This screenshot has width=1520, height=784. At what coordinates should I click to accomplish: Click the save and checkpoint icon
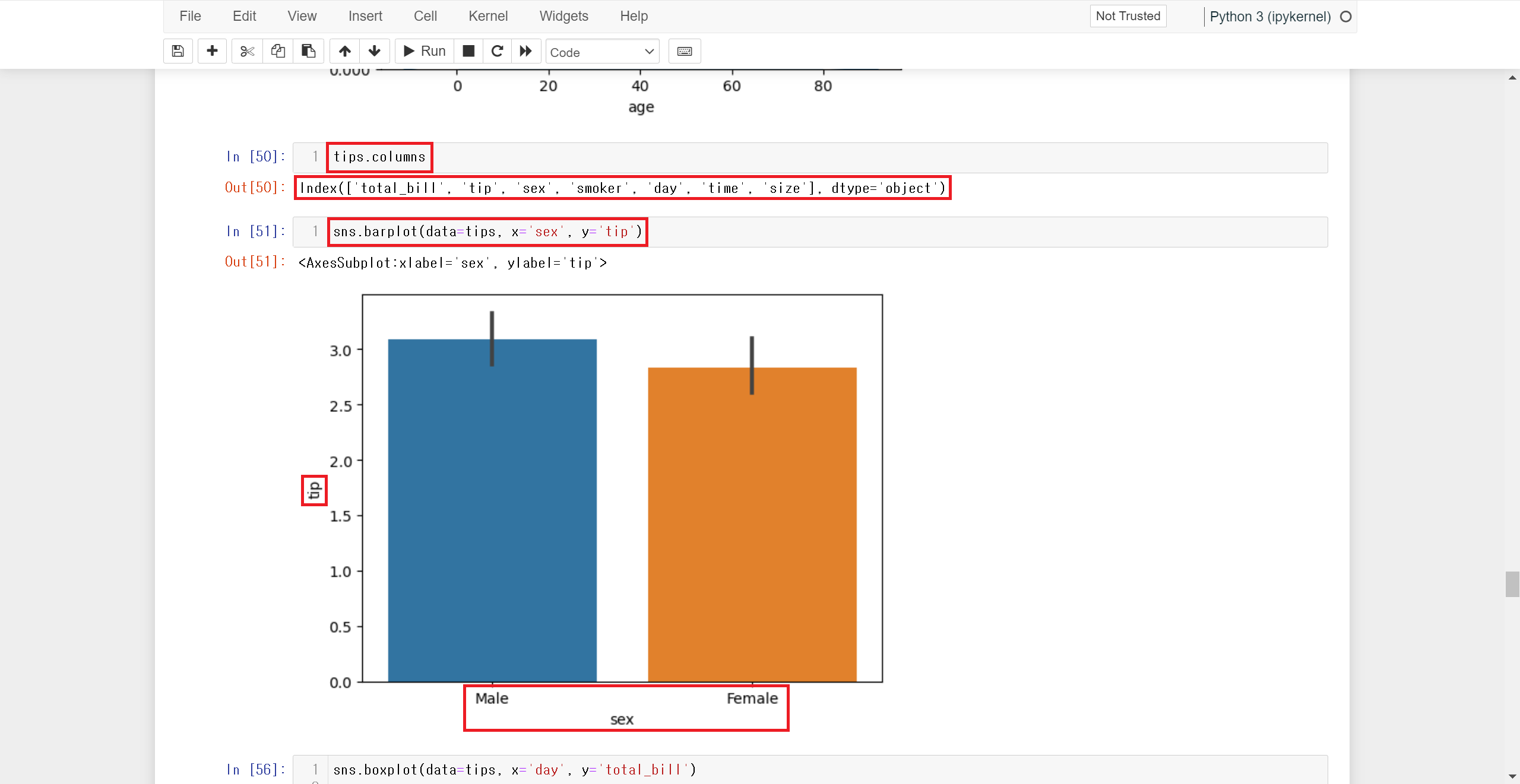pyautogui.click(x=178, y=51)
